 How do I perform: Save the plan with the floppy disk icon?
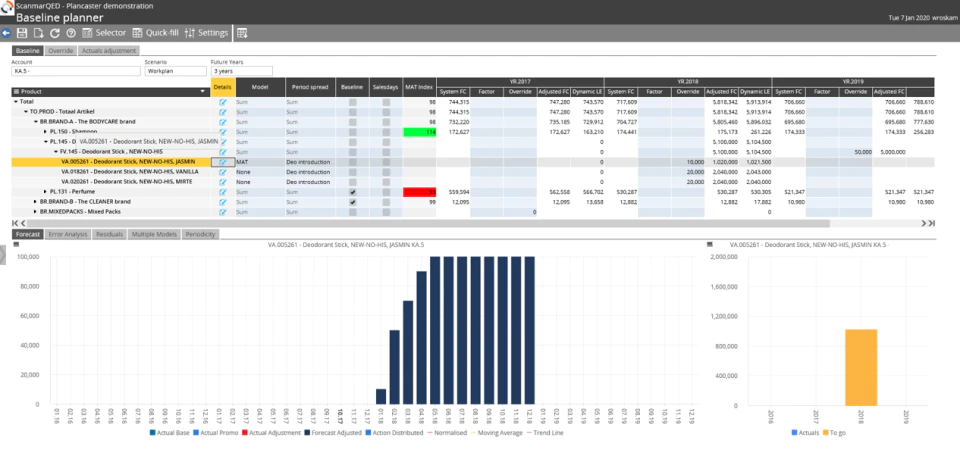(22, 33)
